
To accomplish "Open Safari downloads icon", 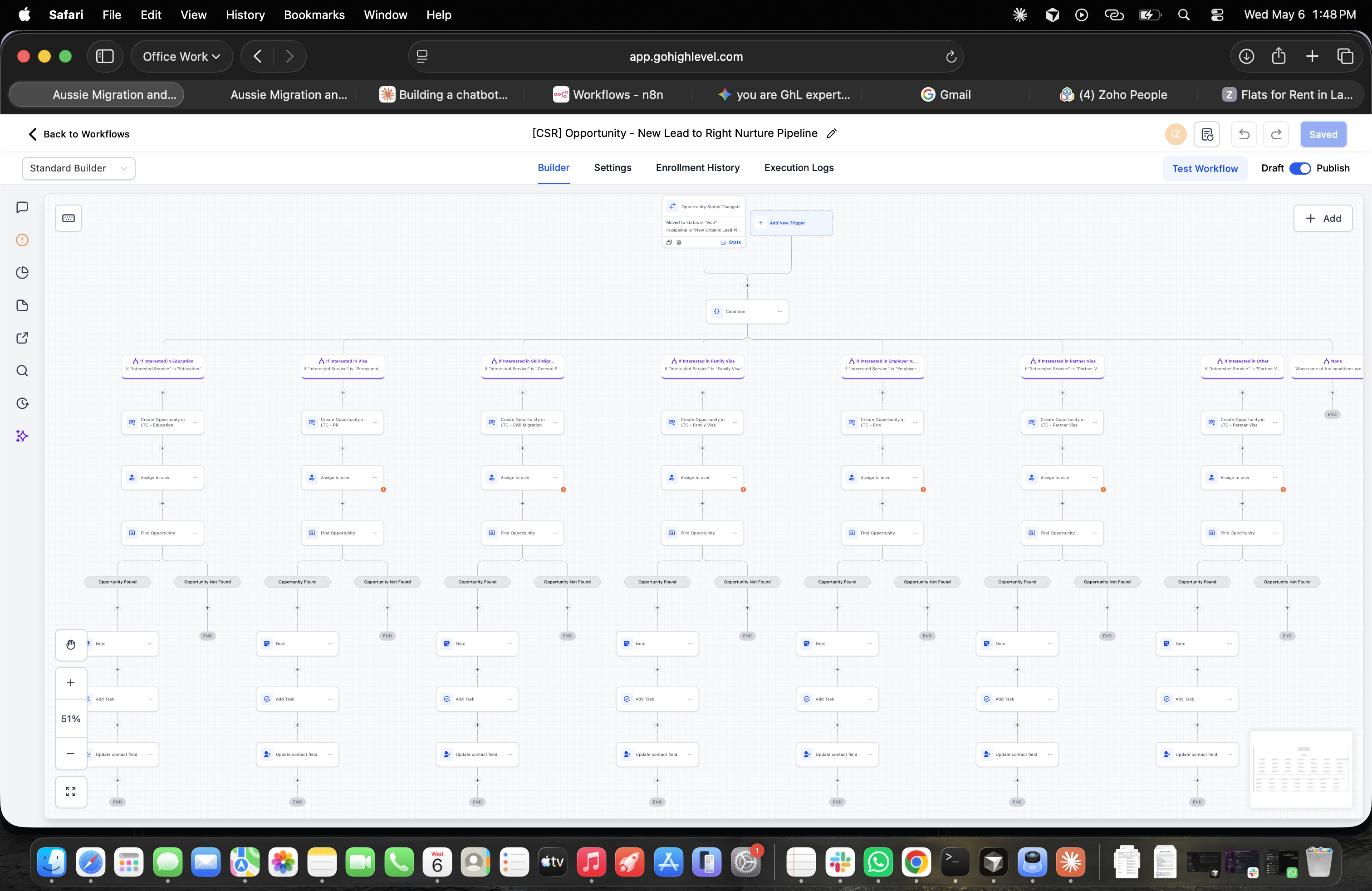I will (1246, 56).
